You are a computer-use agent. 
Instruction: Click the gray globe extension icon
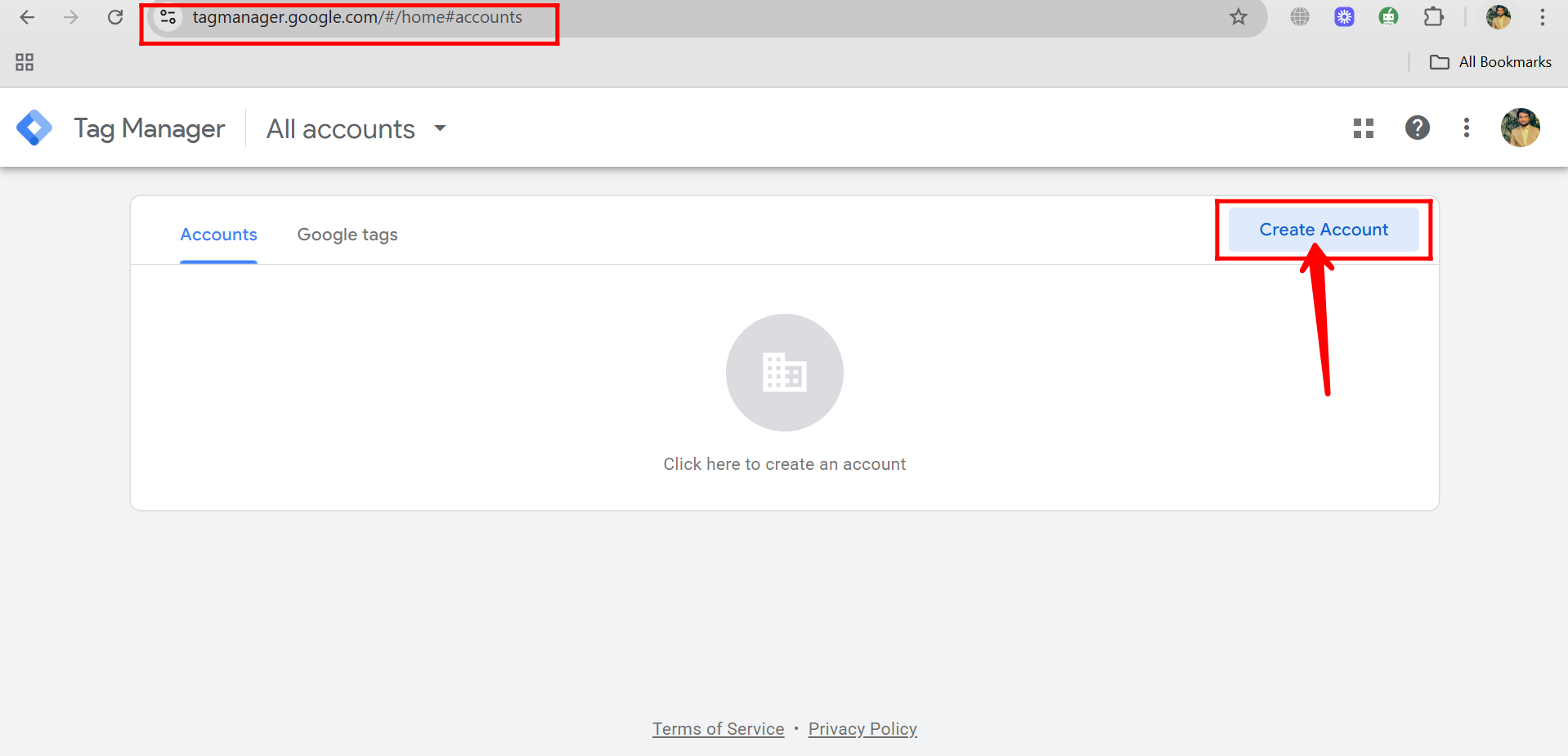point(1300,16)
